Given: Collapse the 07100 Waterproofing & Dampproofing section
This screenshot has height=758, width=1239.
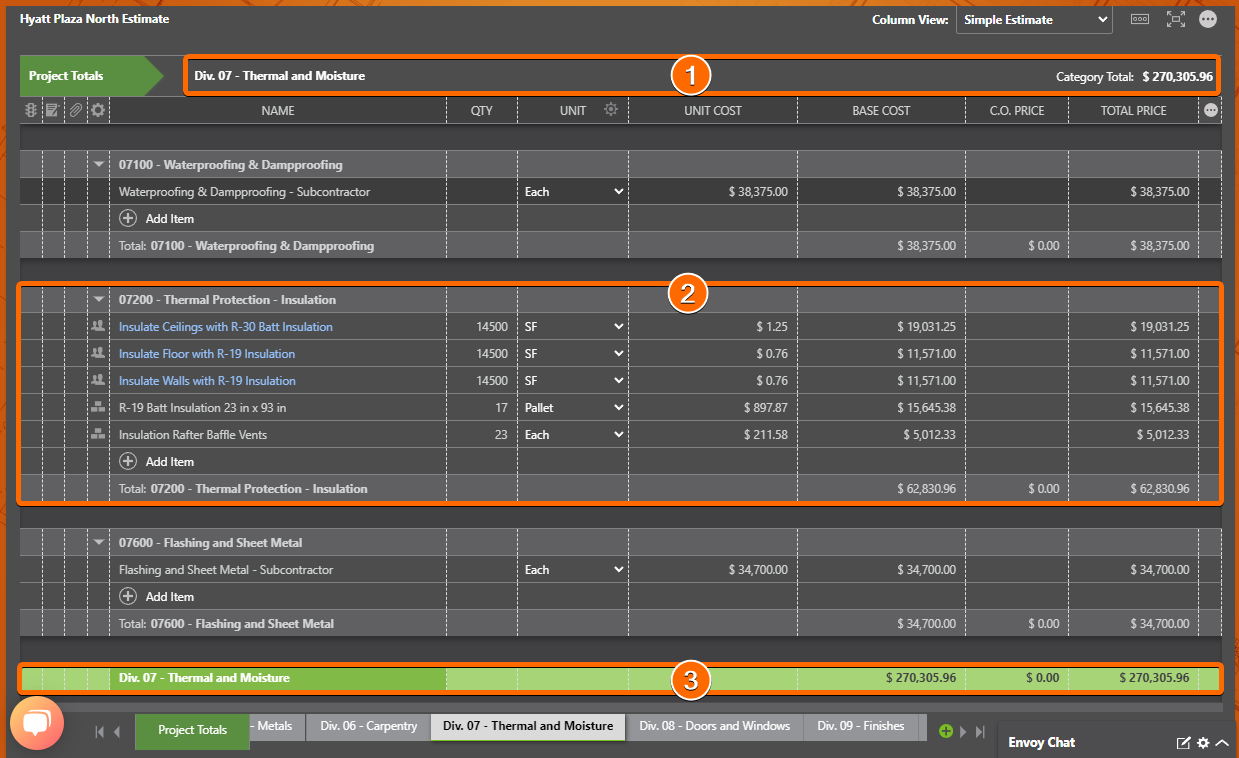Looking at the screenshot, I should 98,163.
